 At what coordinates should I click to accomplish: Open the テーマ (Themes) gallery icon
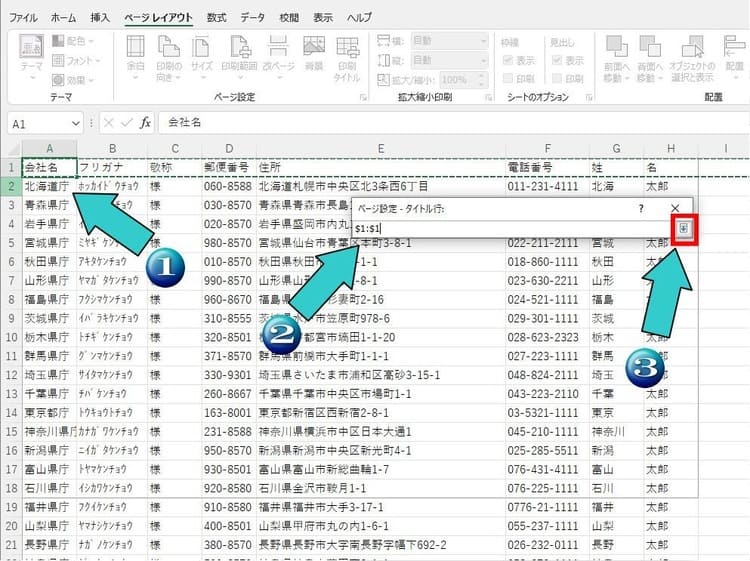click(x=32, y=47)
